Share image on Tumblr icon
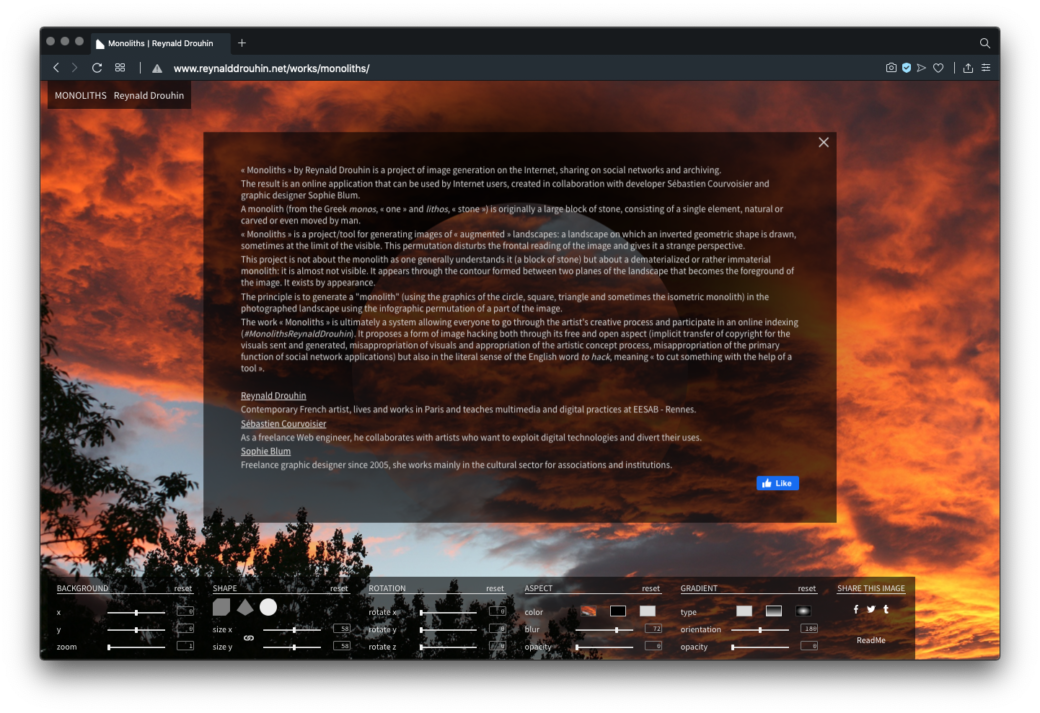Image resolution: width=1040 pixels, height=713 pixels. [x=886, y=609]
